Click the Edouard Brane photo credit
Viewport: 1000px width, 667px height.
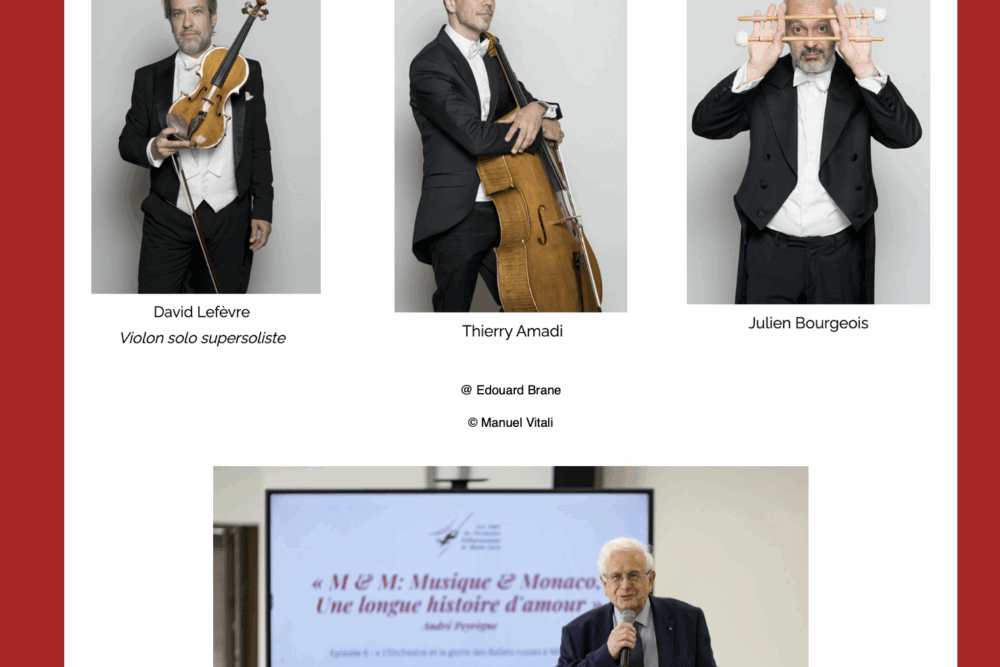511,390
